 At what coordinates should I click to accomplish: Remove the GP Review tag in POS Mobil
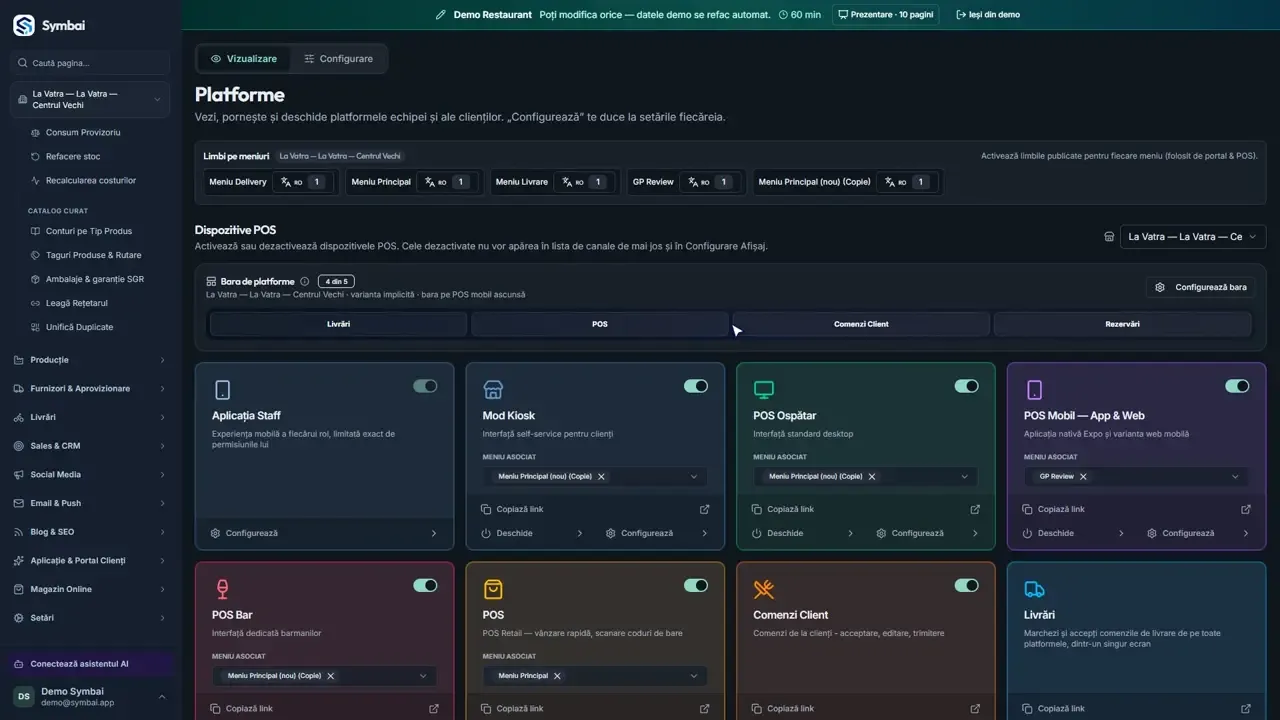[x=1083, y=477]
